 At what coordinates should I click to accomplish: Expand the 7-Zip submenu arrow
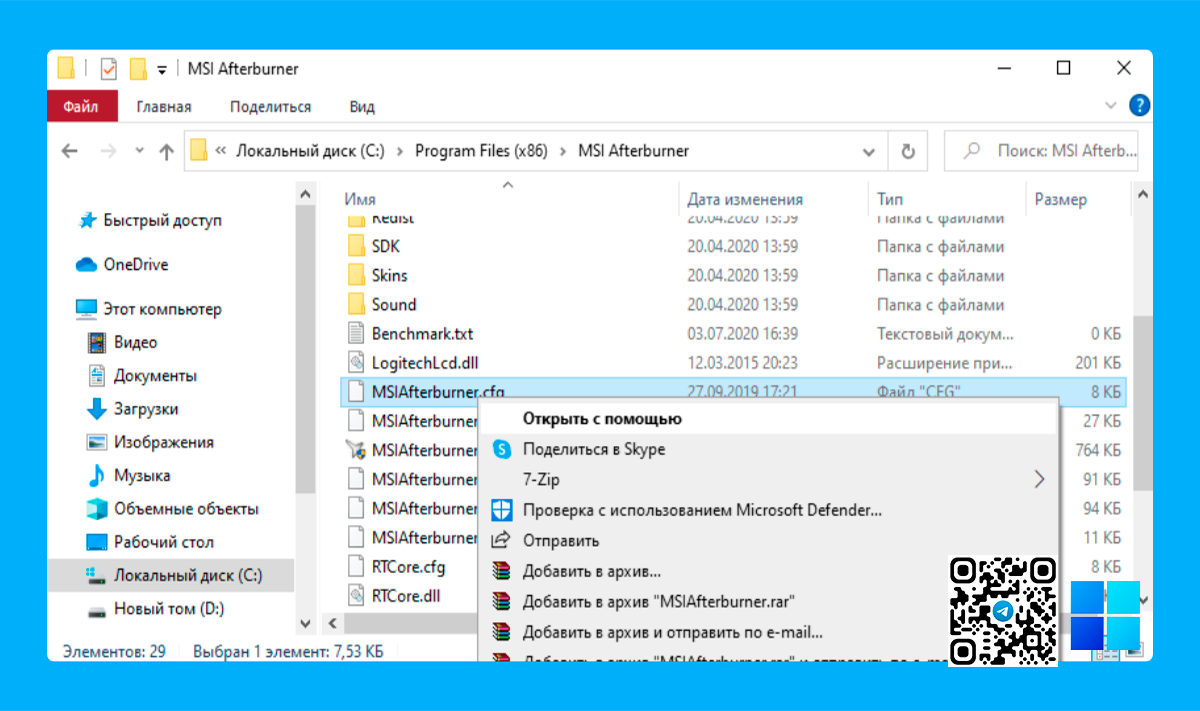[x=1038, y=479]
